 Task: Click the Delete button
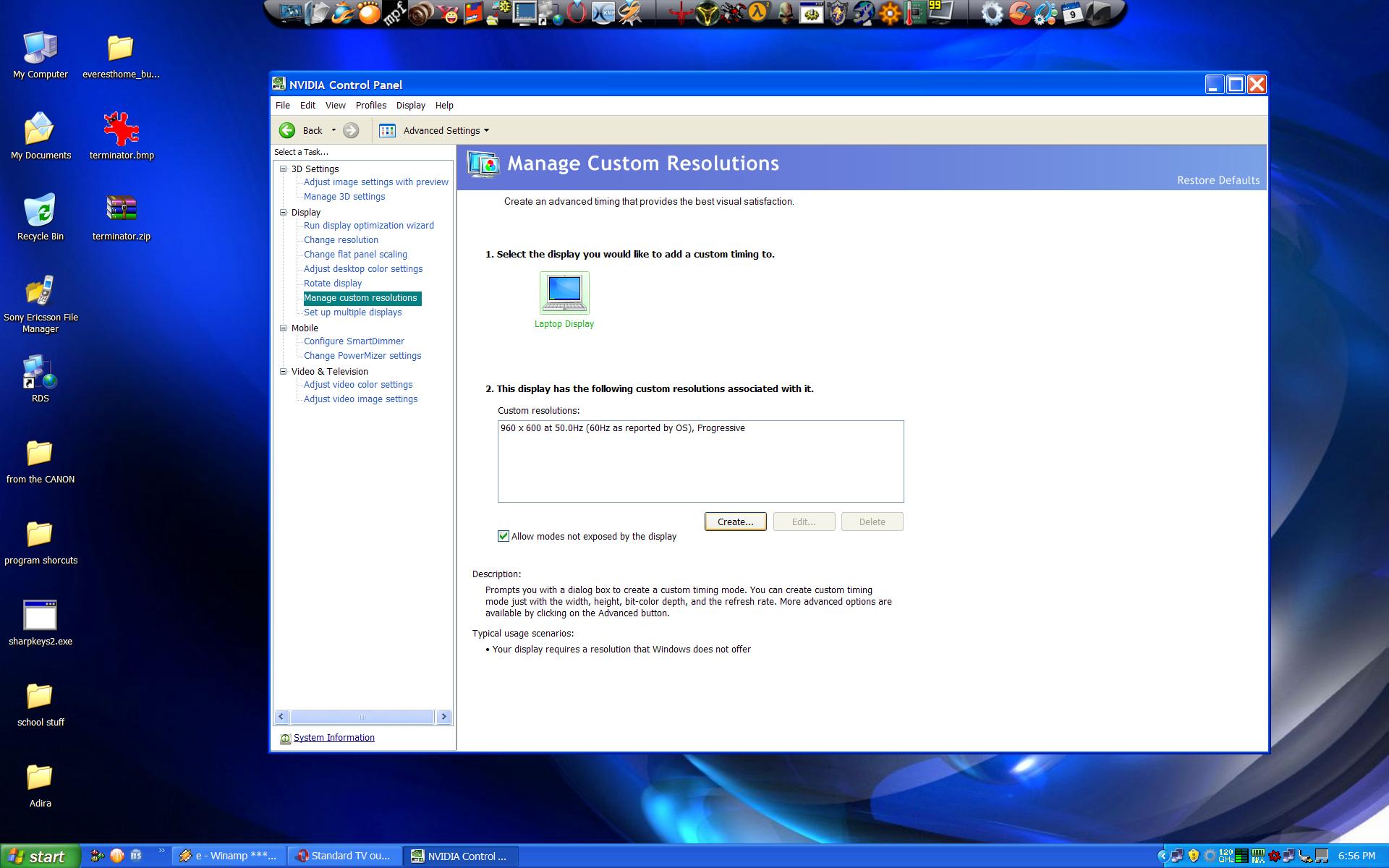coord(872,522)
